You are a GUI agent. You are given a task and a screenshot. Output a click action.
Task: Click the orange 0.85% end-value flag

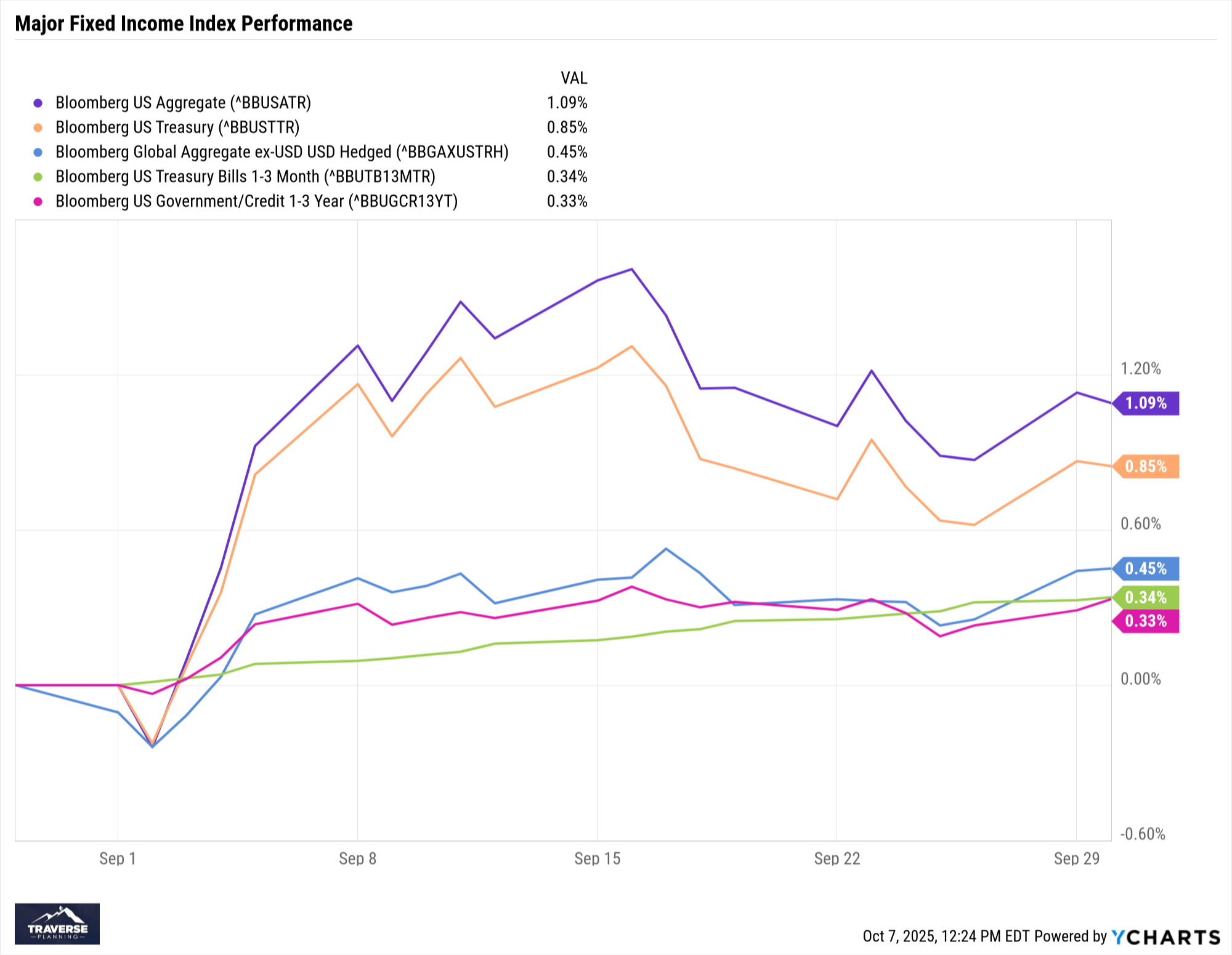click(x=1146, y=467)
